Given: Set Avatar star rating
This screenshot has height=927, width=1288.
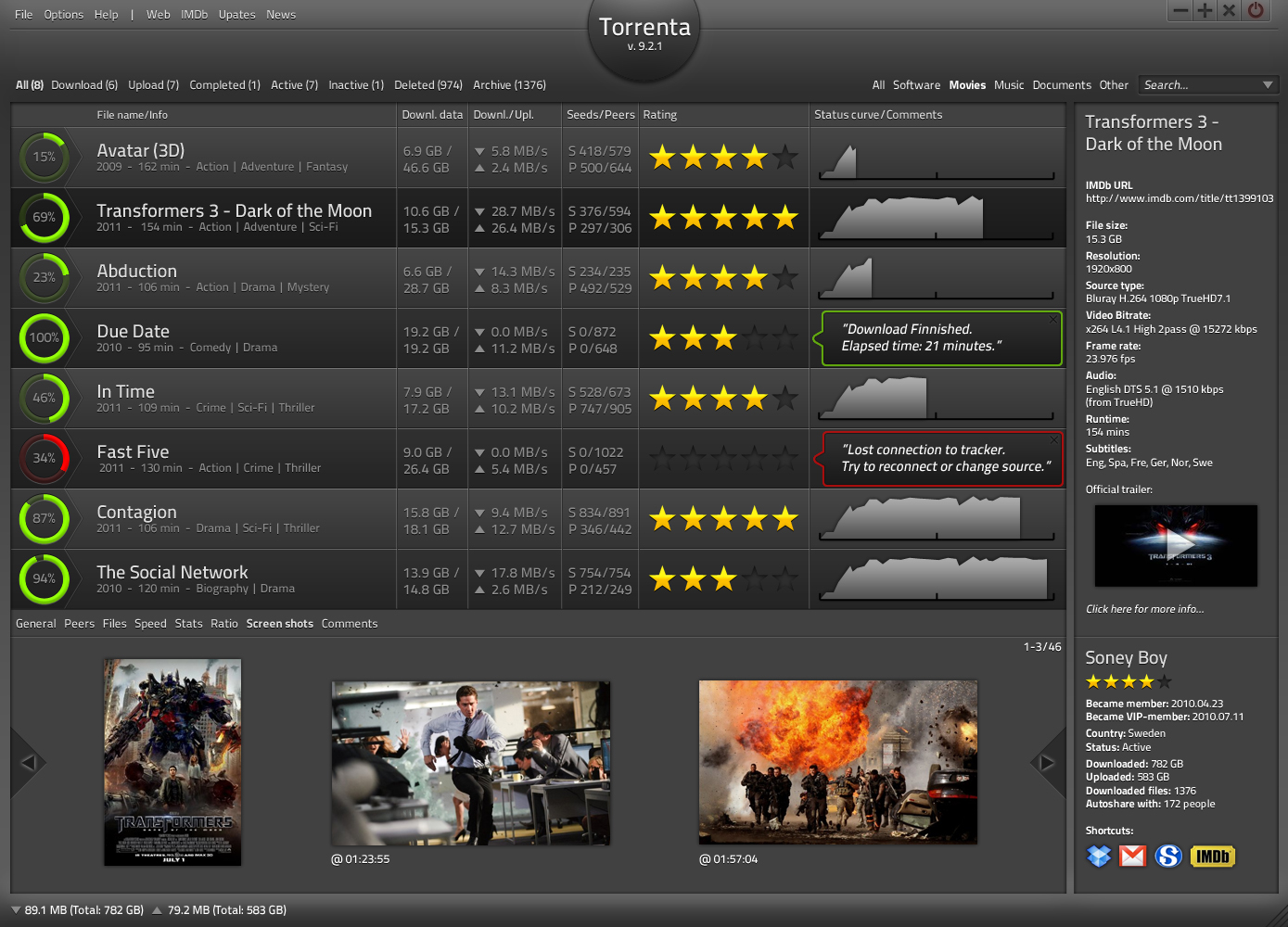Looking at the screenshot, I should click(x=723, y=158).
